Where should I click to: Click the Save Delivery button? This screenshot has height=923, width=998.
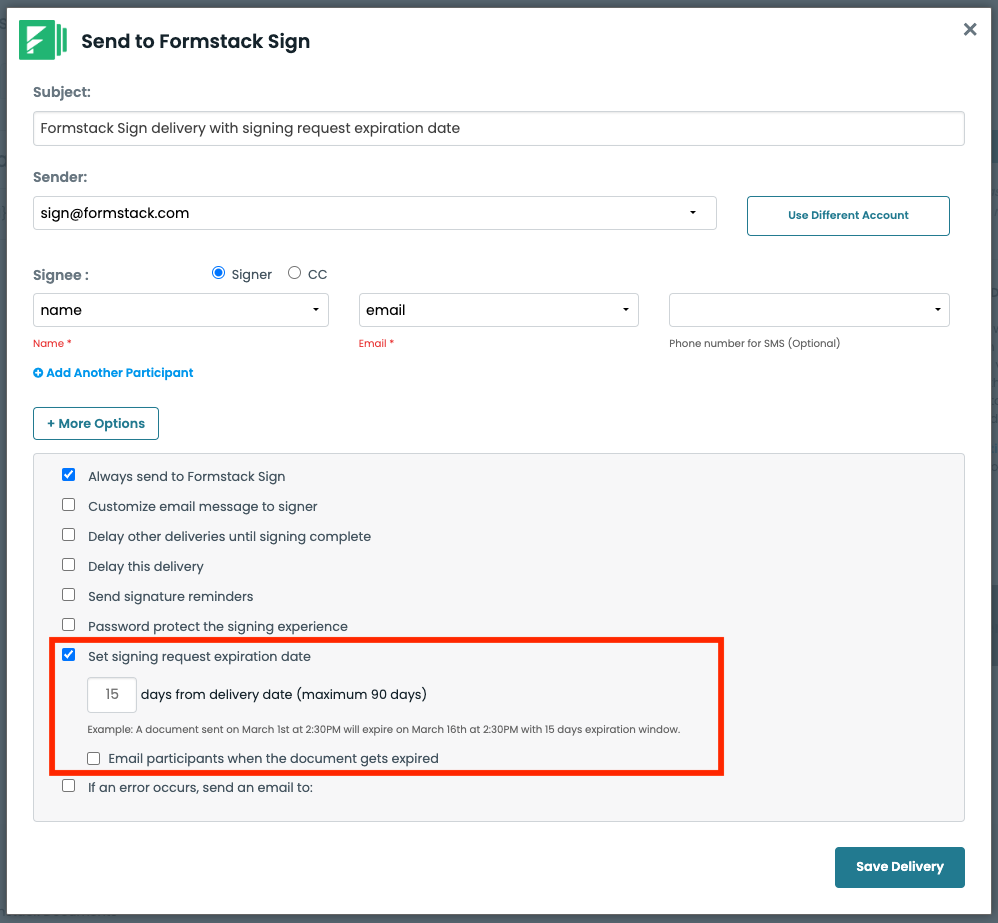tap(899, 867)
